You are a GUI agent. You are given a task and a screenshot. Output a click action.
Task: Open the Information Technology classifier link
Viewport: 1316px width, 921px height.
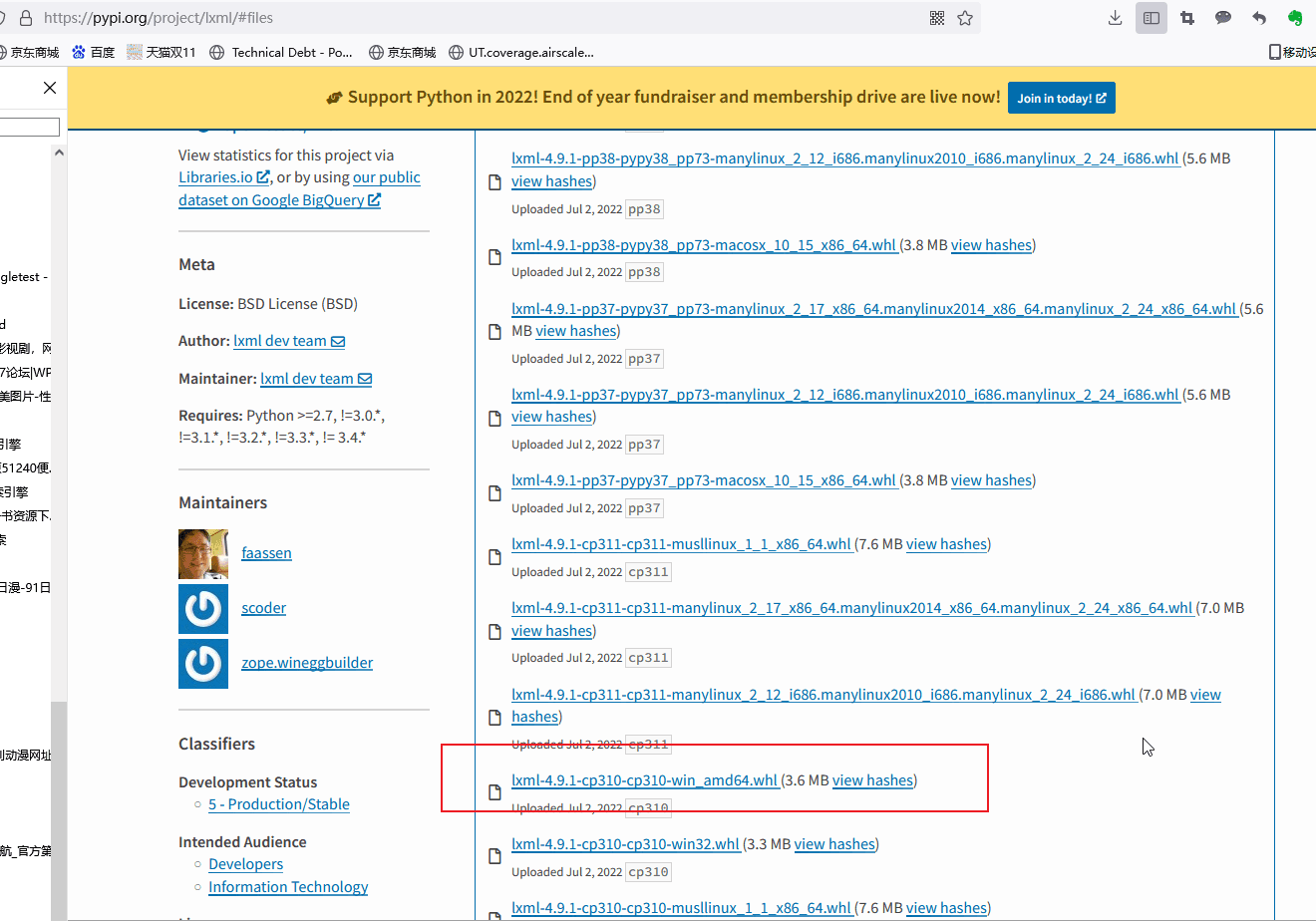coord(288,887)
